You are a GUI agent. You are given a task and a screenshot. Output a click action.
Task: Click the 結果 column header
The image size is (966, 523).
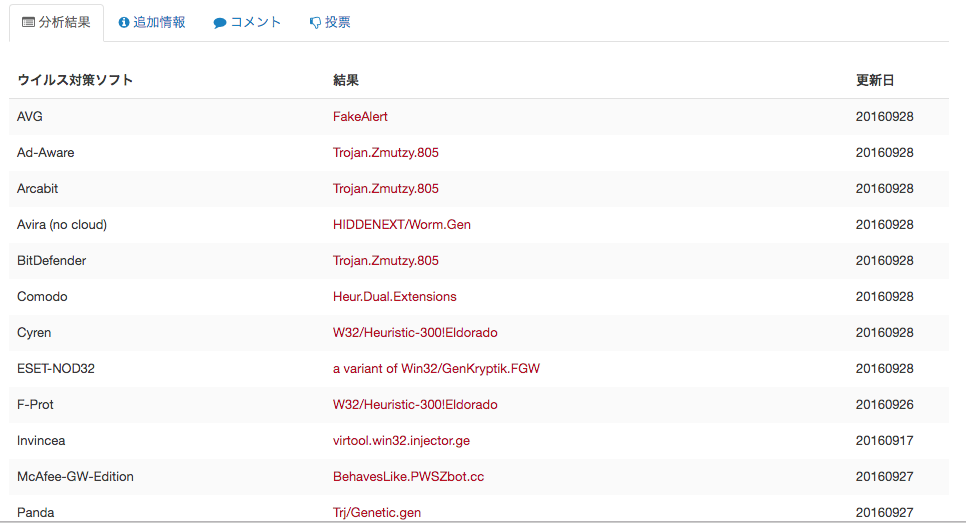(346, 80)
